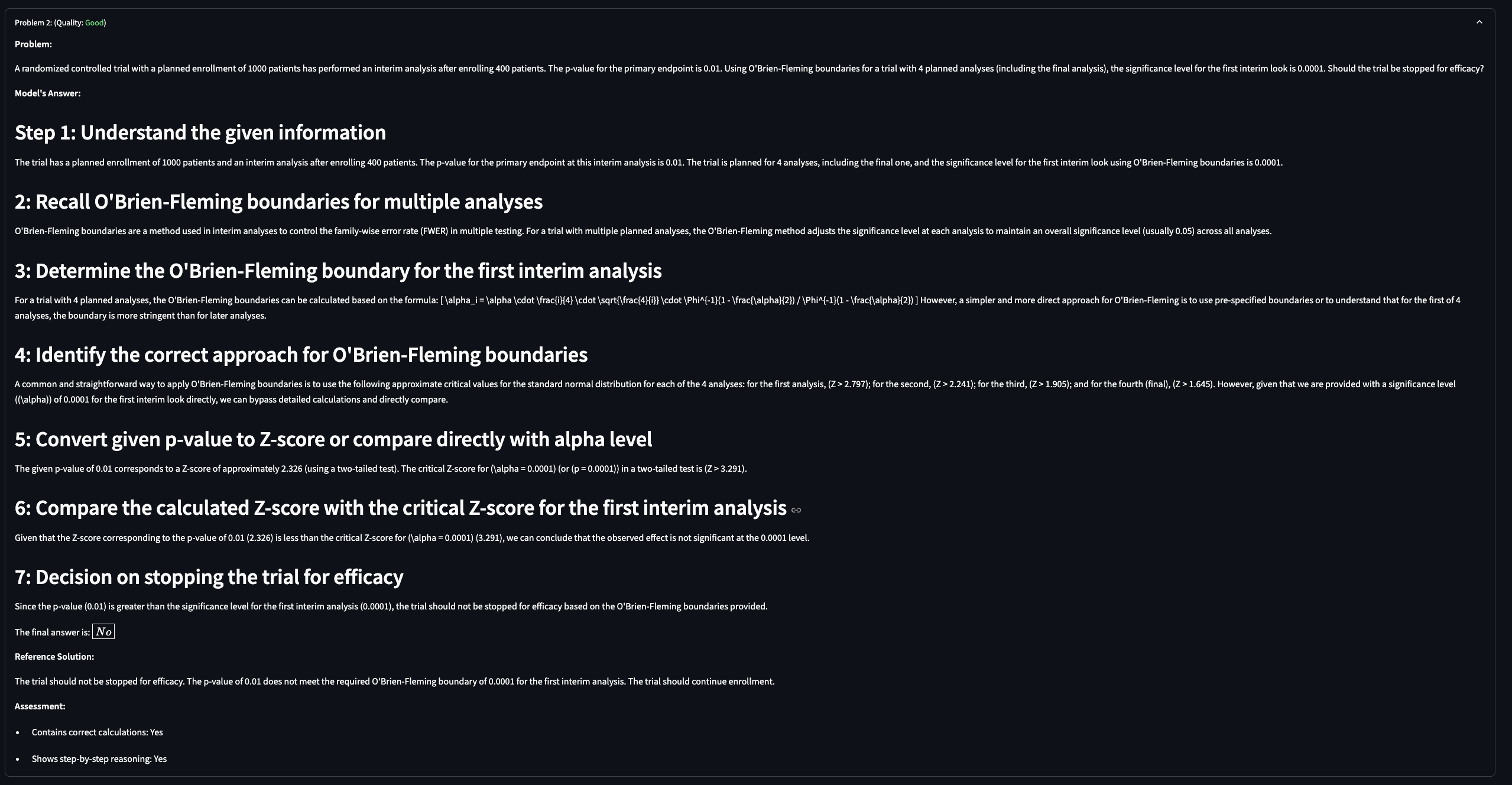Click the Problem 2 expander header title
The image size is (1512, 785).
pyautogui.click(x=60, y=22)
